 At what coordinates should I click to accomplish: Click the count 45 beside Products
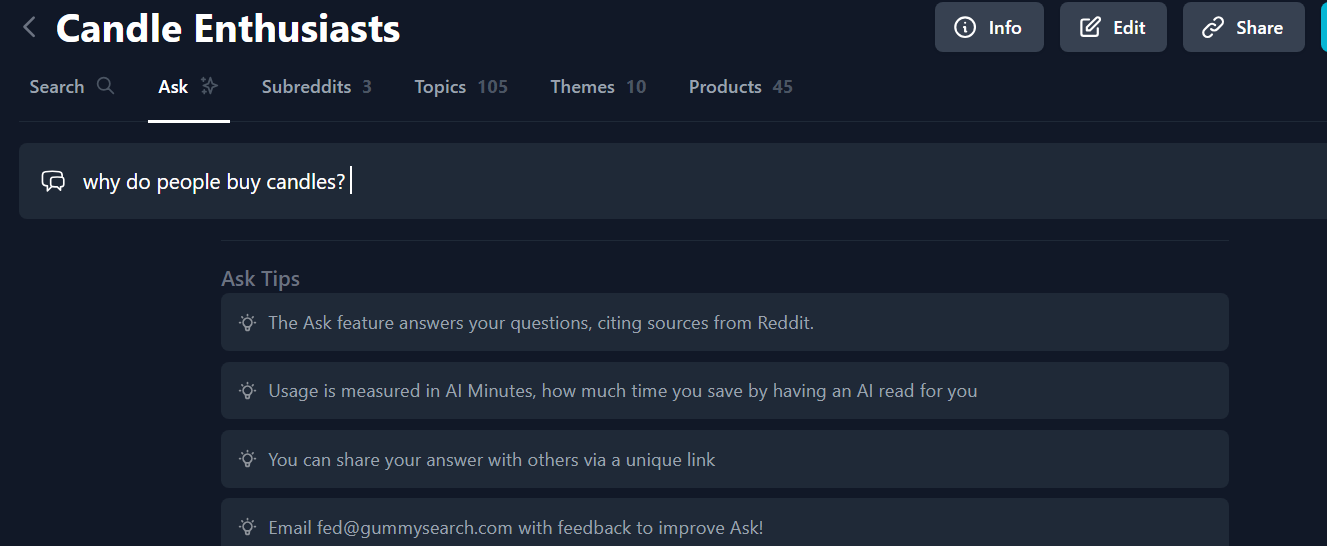coord(782,87)
